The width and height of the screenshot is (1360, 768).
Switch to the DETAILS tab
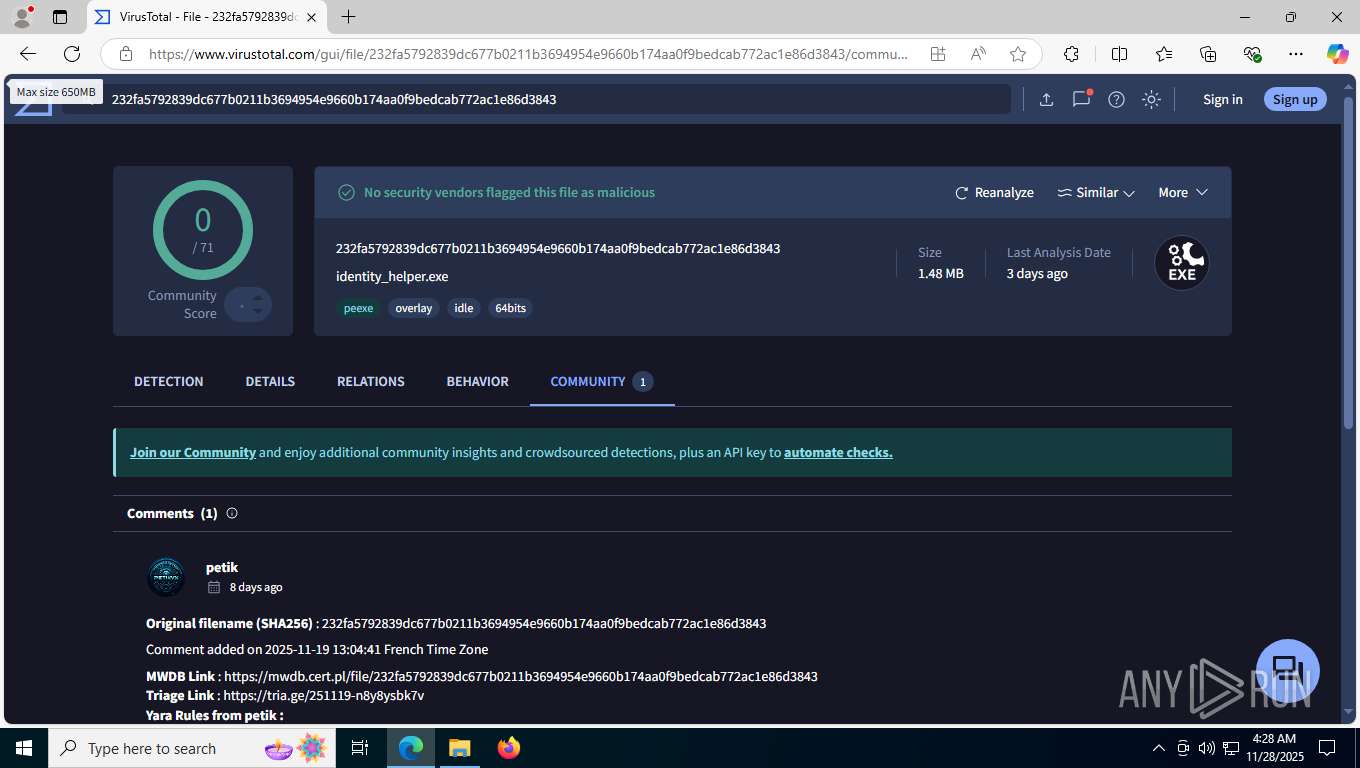point(270,381)
